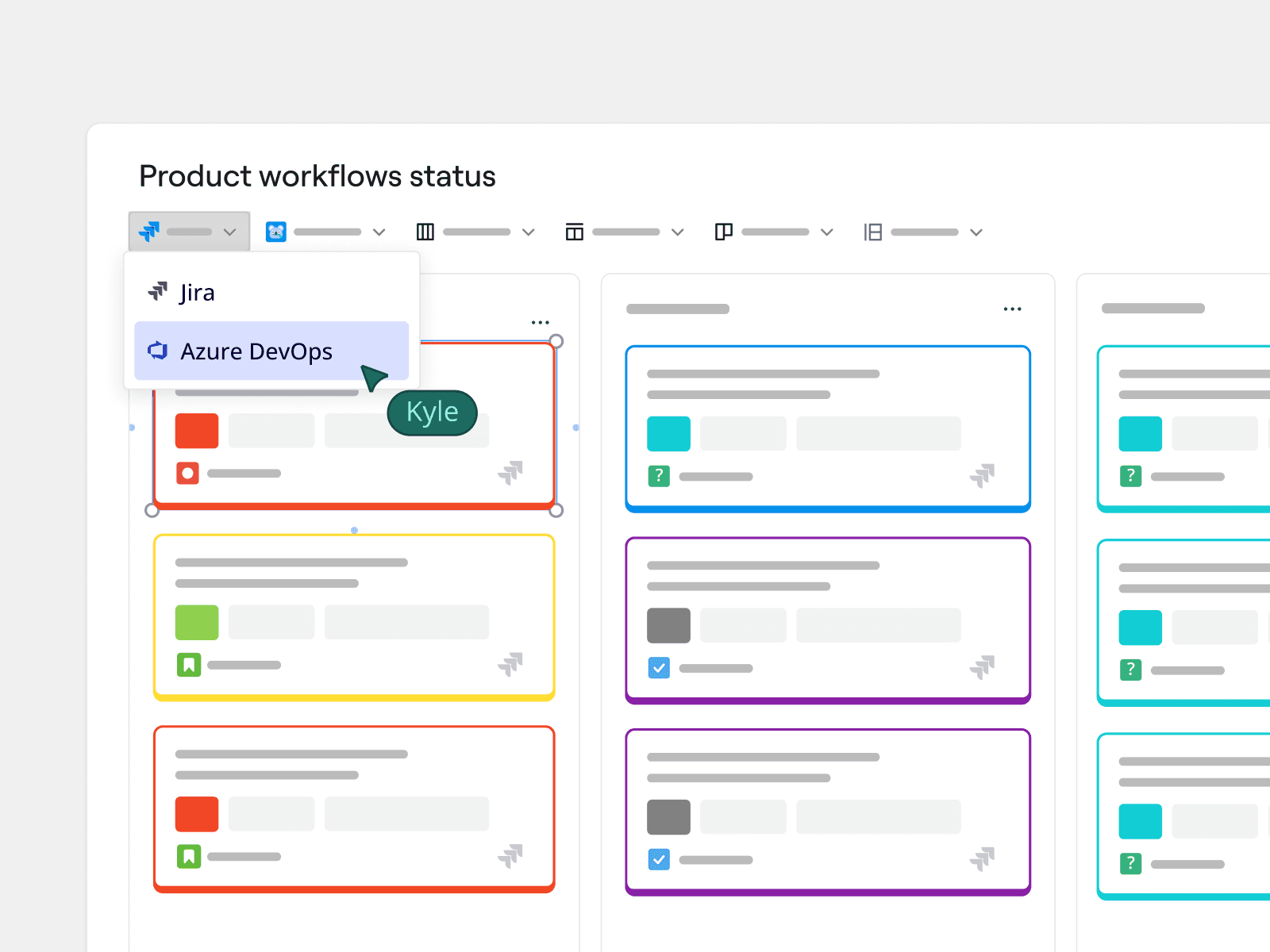Click the three-column layout icon in toolbar
This screenshot has height=952, width=1270.
(425, 232)
